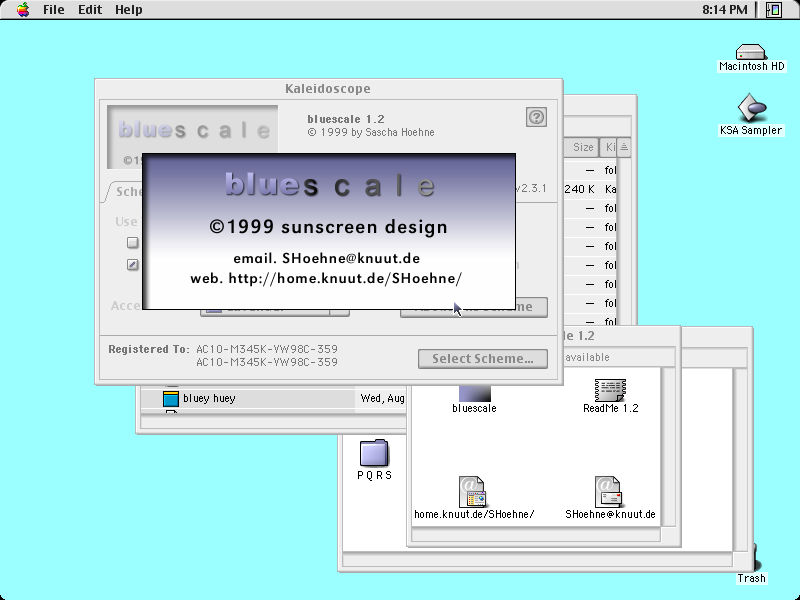Screen dimensions: 800x600
Task: Click the '240 K' size cell
Action: (x=580, y=189)
